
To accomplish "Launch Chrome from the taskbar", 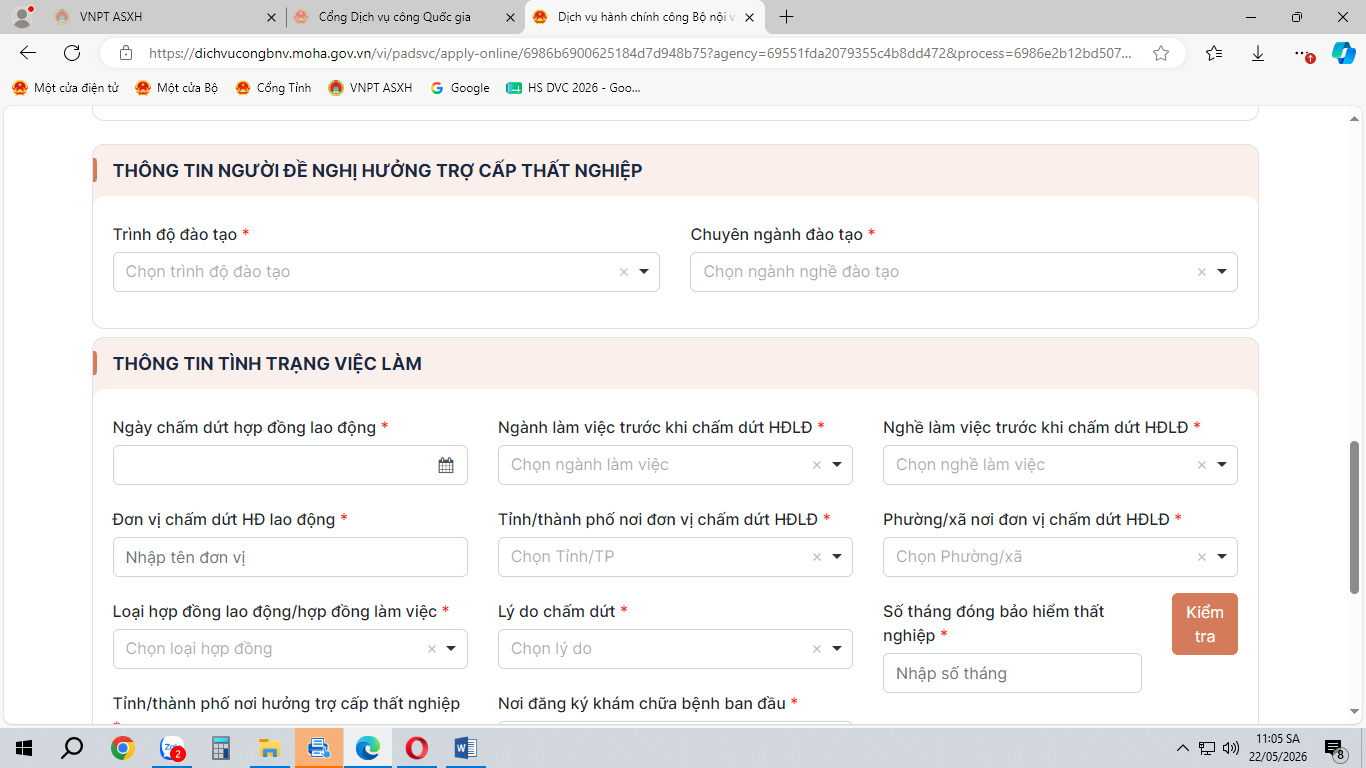I will [x=123, y=748].
